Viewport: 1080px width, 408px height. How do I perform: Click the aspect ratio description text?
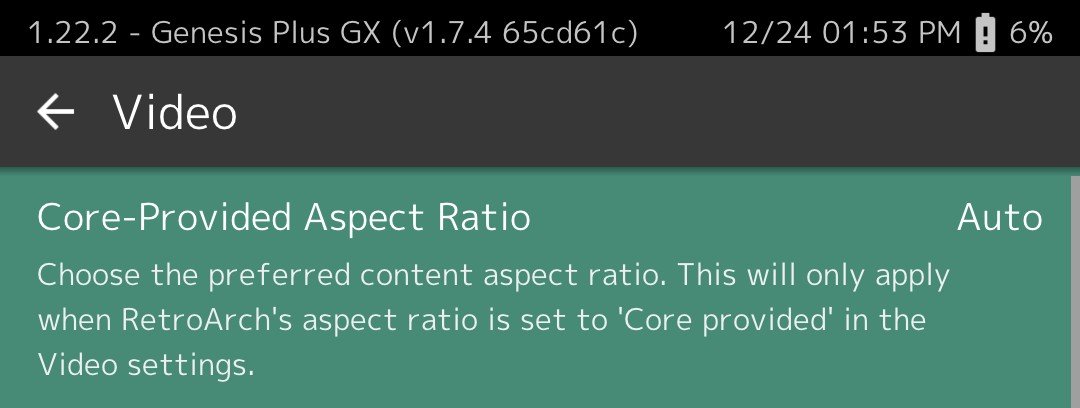coord(490,320)
